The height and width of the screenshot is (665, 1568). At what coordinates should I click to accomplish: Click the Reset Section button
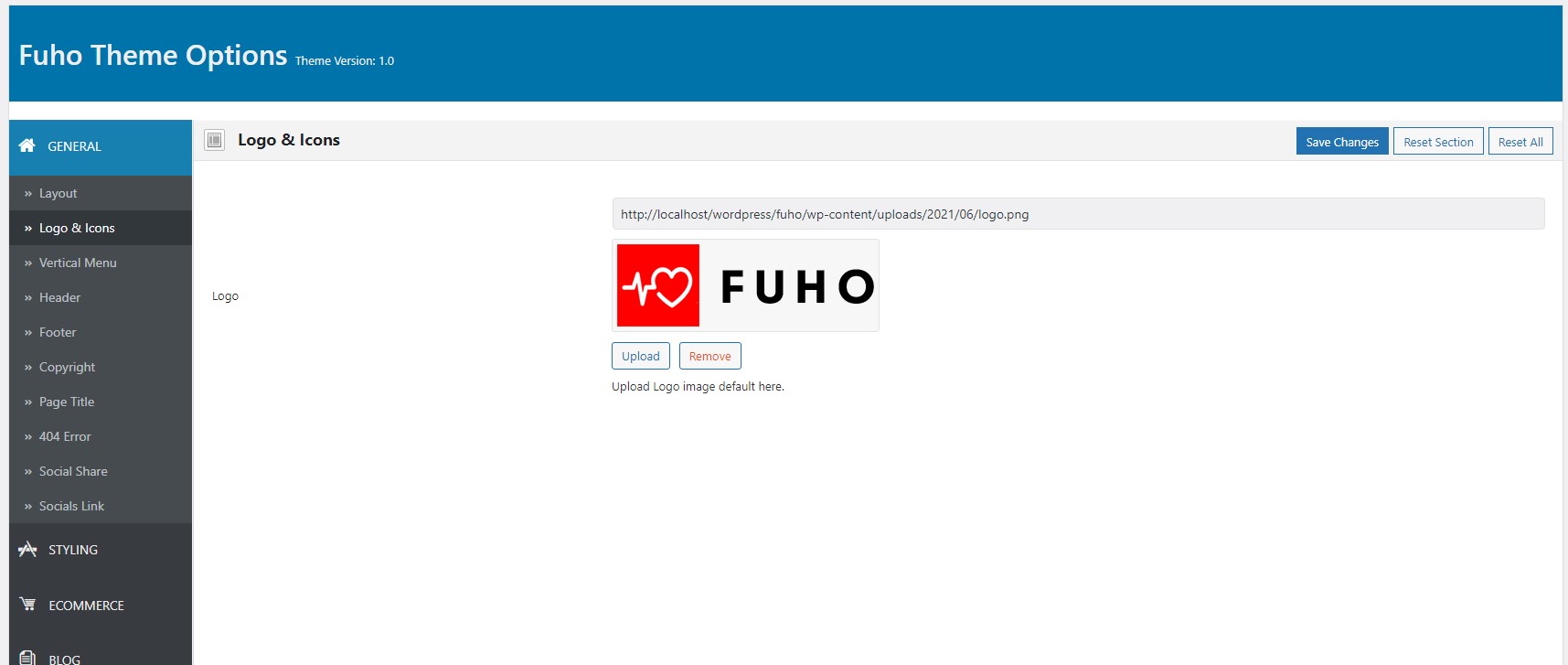tap(1438, 141)
